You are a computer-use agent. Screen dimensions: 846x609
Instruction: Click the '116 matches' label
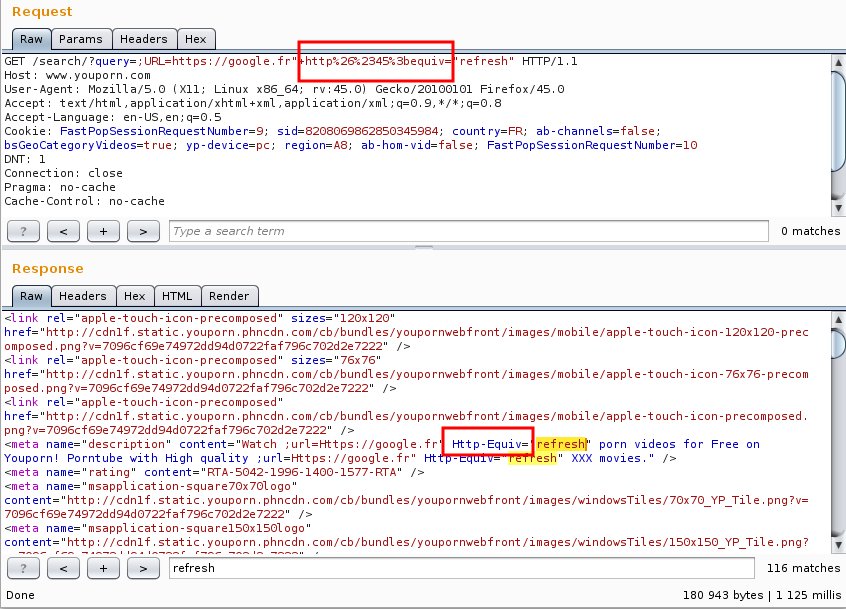(x=803, y=569)
